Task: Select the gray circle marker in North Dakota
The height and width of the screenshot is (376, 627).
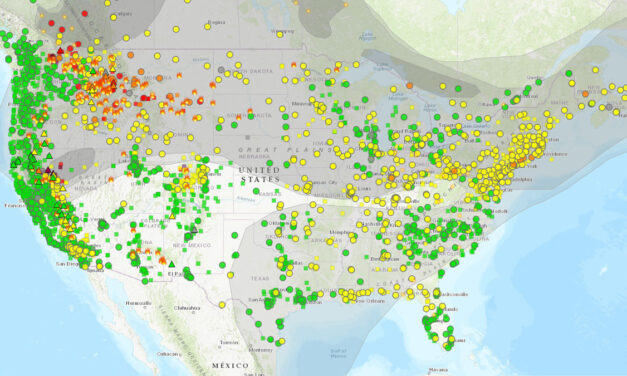Action: tap(221, 70)
